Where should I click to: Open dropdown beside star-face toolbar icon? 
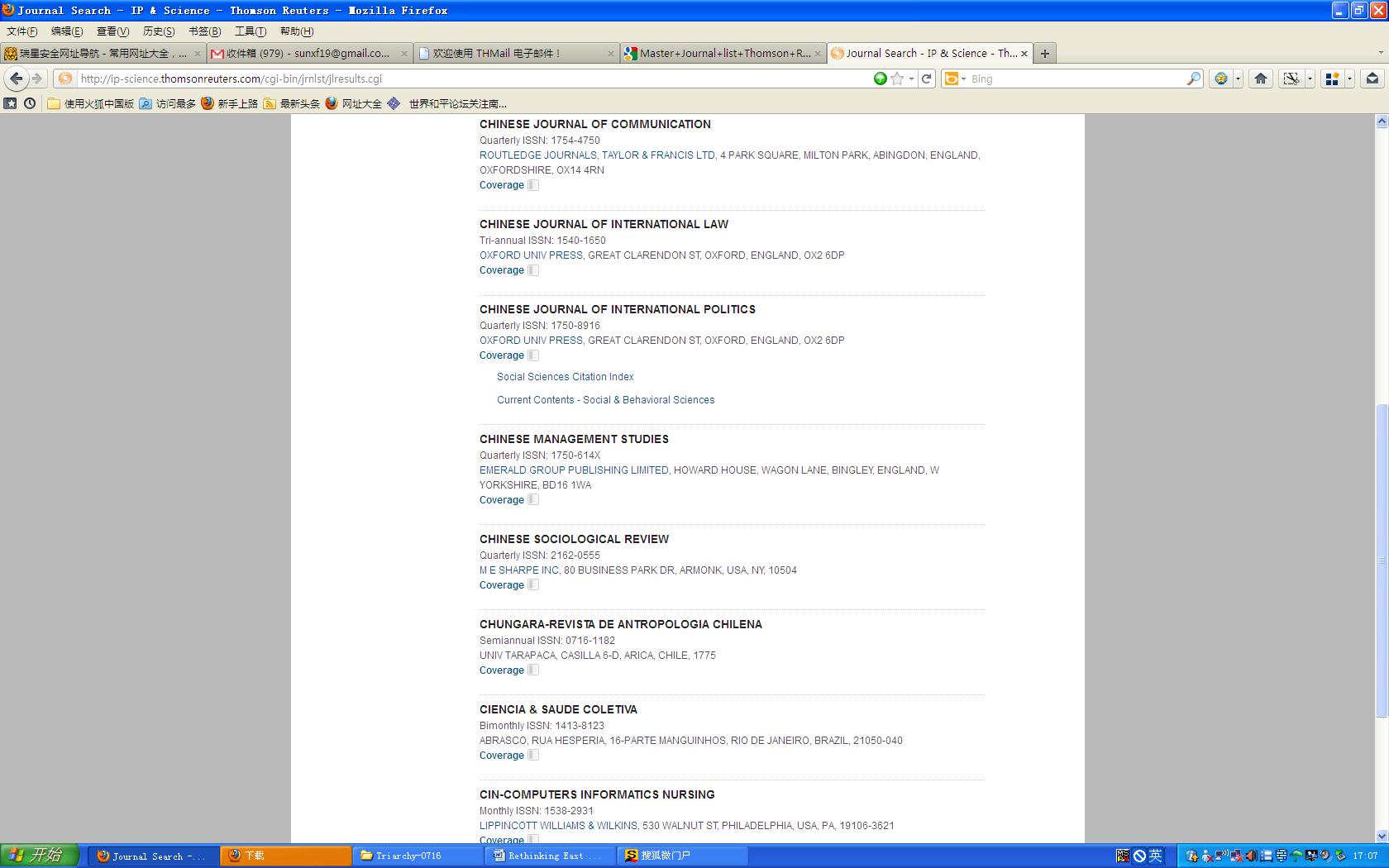tap(1238, 79)
